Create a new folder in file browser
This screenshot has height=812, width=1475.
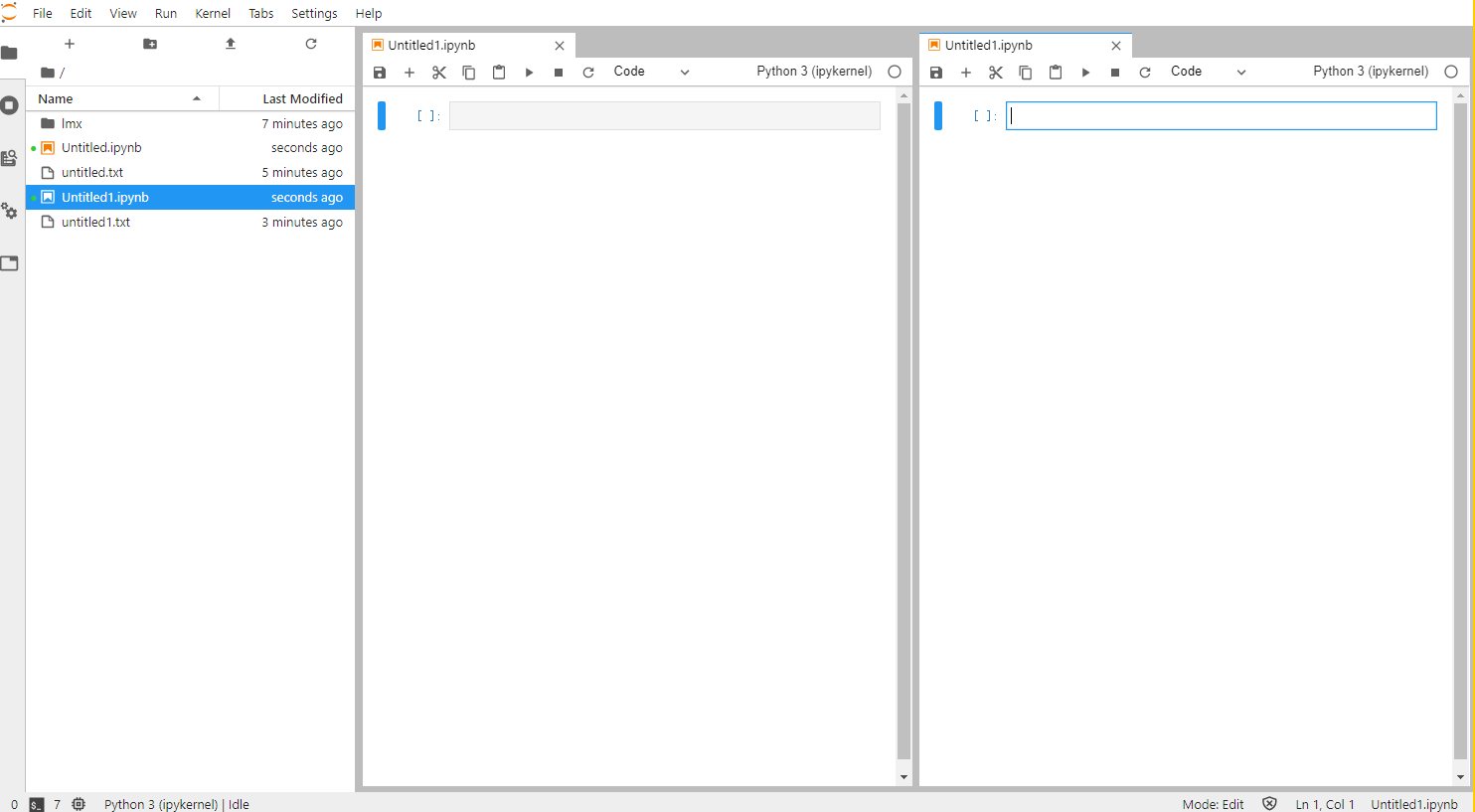tap(150, 44)
